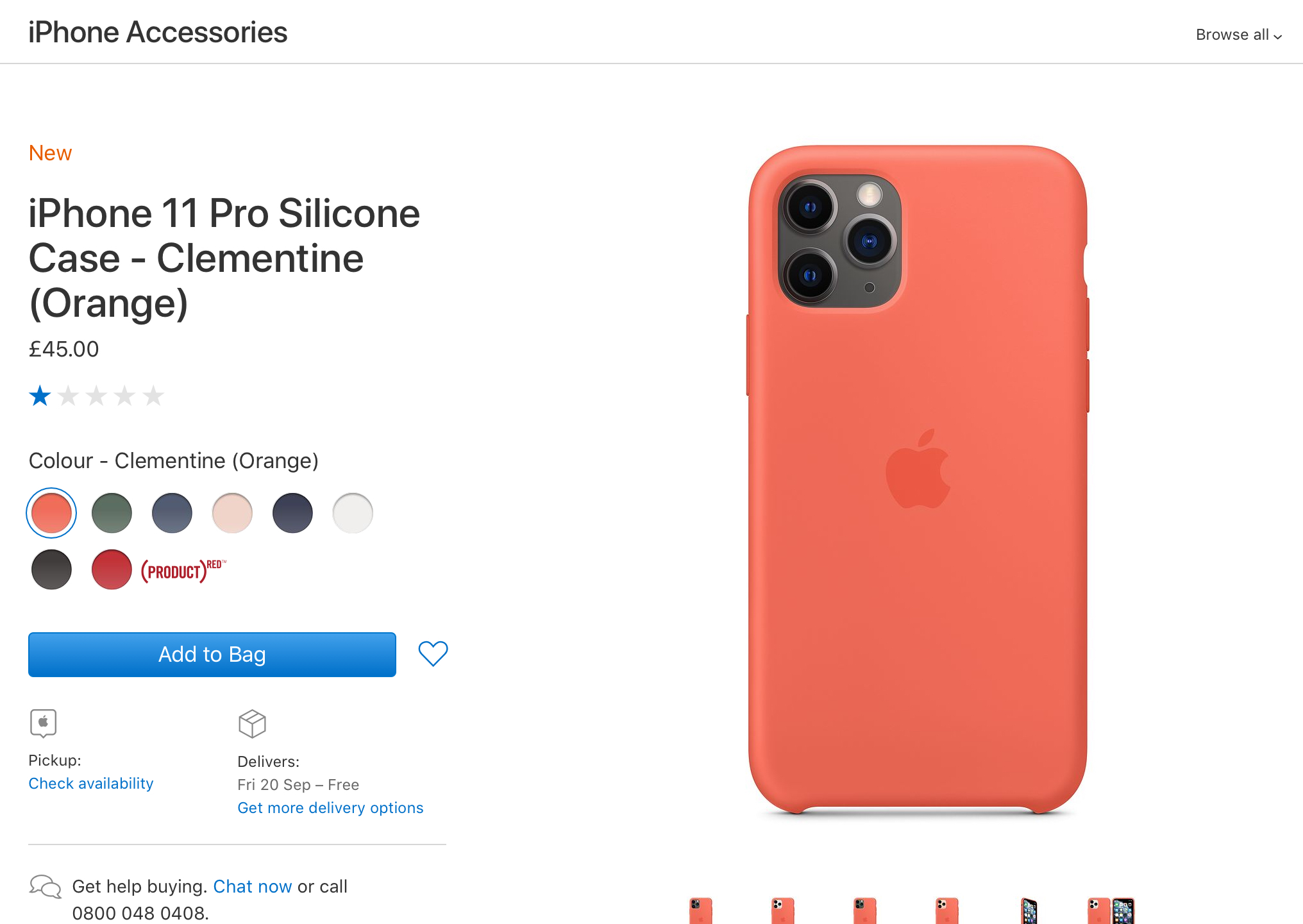The width and height of the screenshot is (1303, 924).
Task: View the first case thumbnail image
Action: point(700,911)
